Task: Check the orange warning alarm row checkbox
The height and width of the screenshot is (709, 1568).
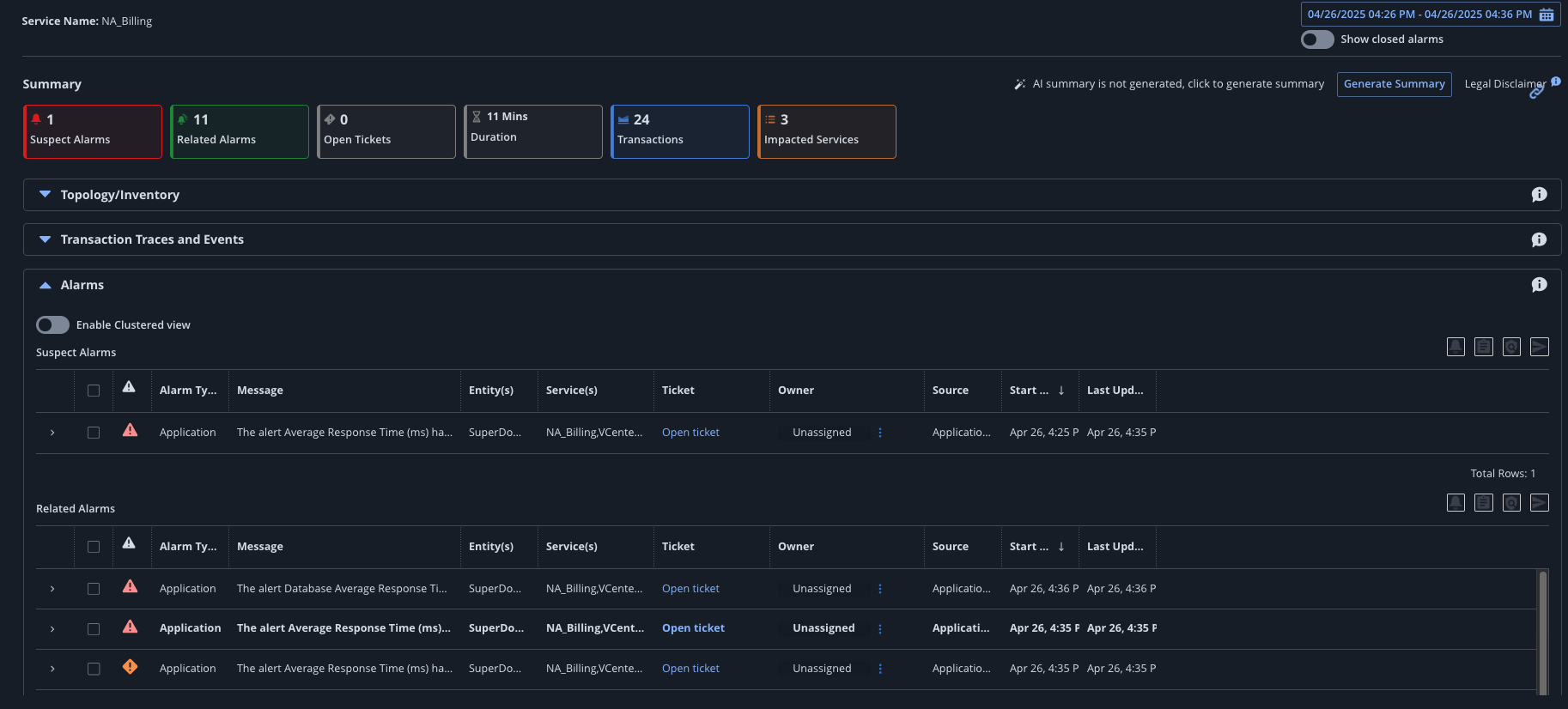Action: 94,669
